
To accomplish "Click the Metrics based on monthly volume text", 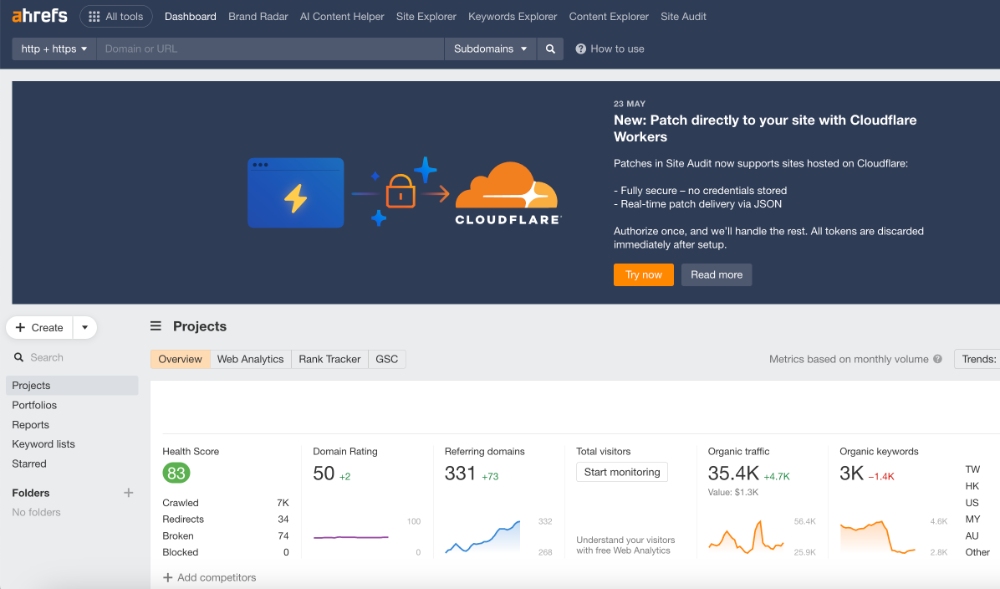I will click(848, 359).
